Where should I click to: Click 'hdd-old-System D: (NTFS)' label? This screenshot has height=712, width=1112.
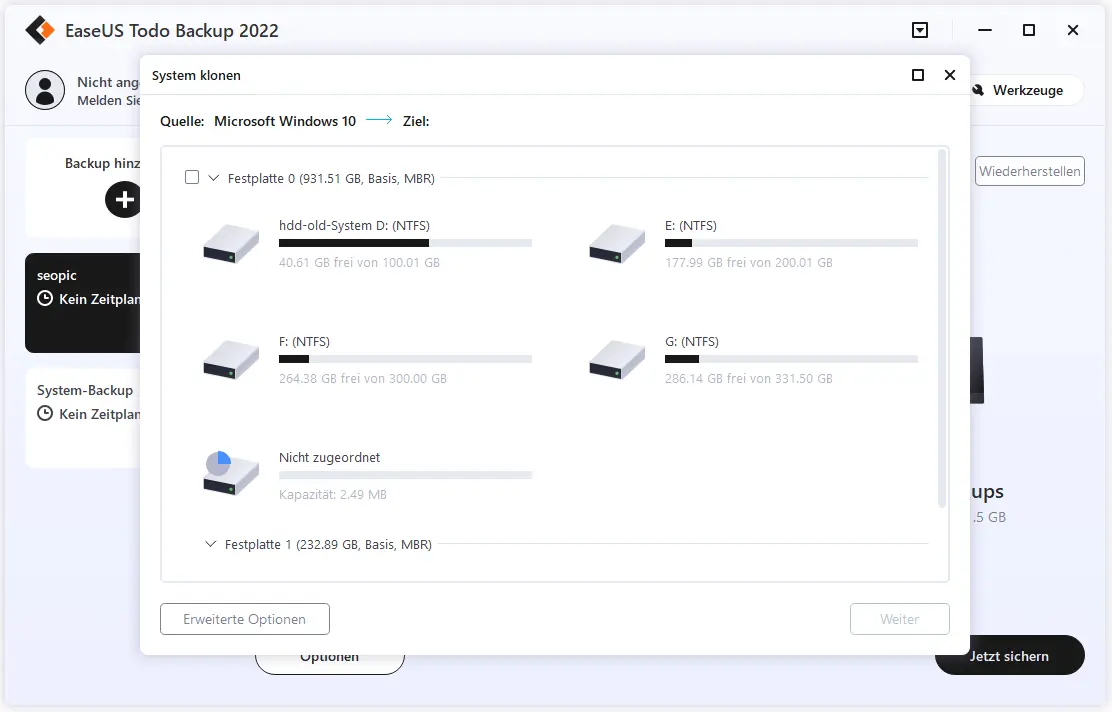coord(355,226)
